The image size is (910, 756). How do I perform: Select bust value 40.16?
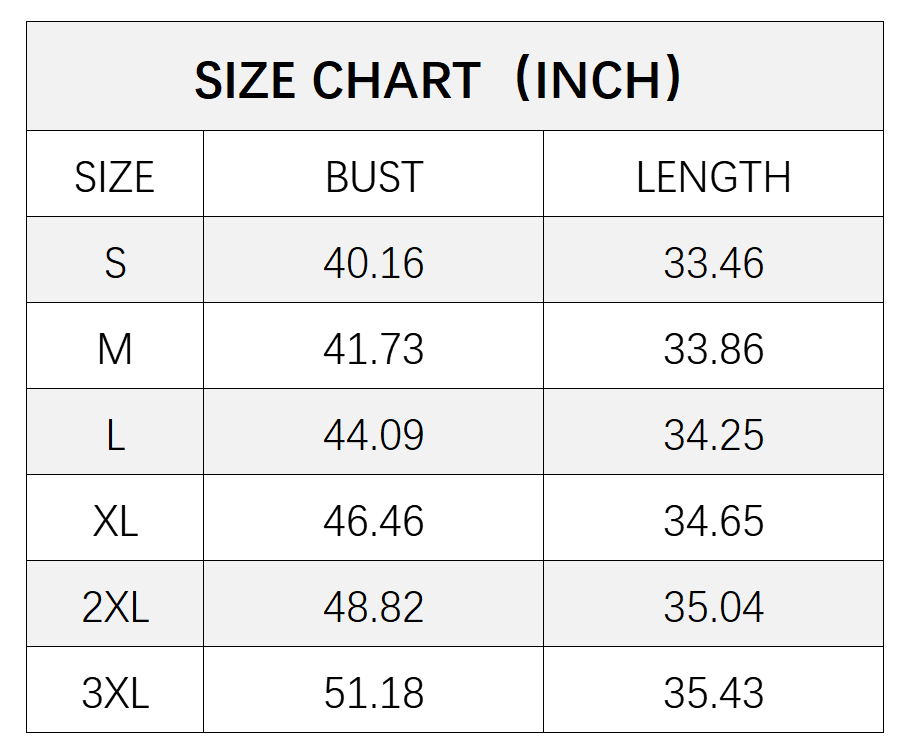pyautogui.click(x=374, y=263)
